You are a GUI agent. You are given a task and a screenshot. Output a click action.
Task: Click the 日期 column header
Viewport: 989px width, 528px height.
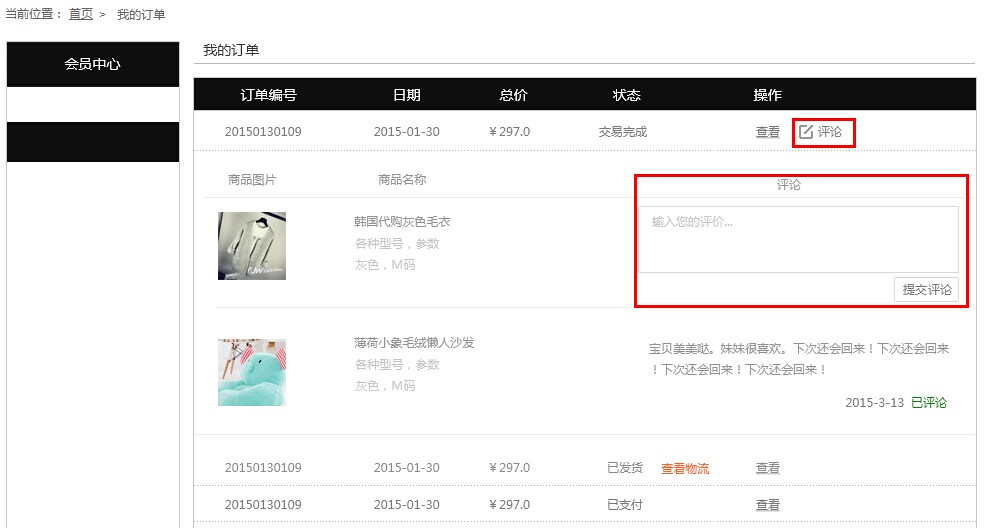(x=406, y=95)
